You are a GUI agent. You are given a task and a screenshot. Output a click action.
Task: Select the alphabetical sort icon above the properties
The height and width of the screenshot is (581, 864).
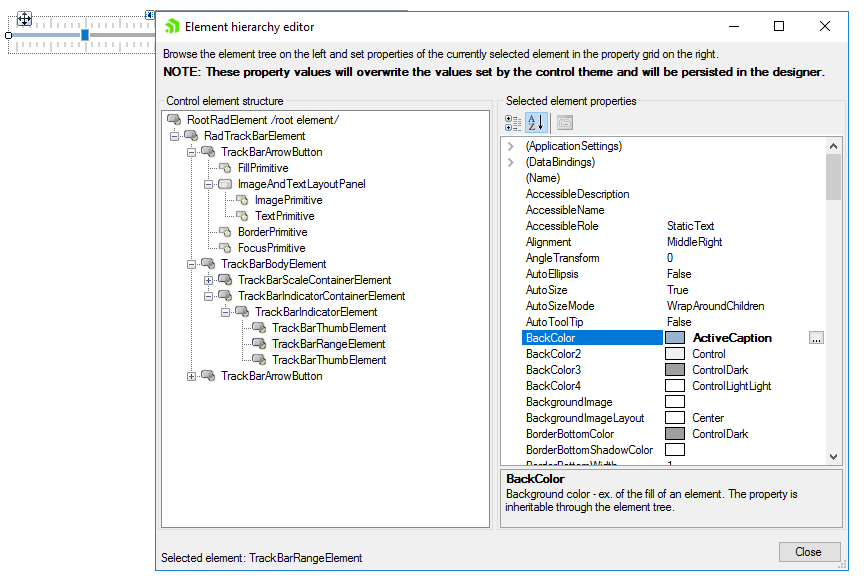537,122
